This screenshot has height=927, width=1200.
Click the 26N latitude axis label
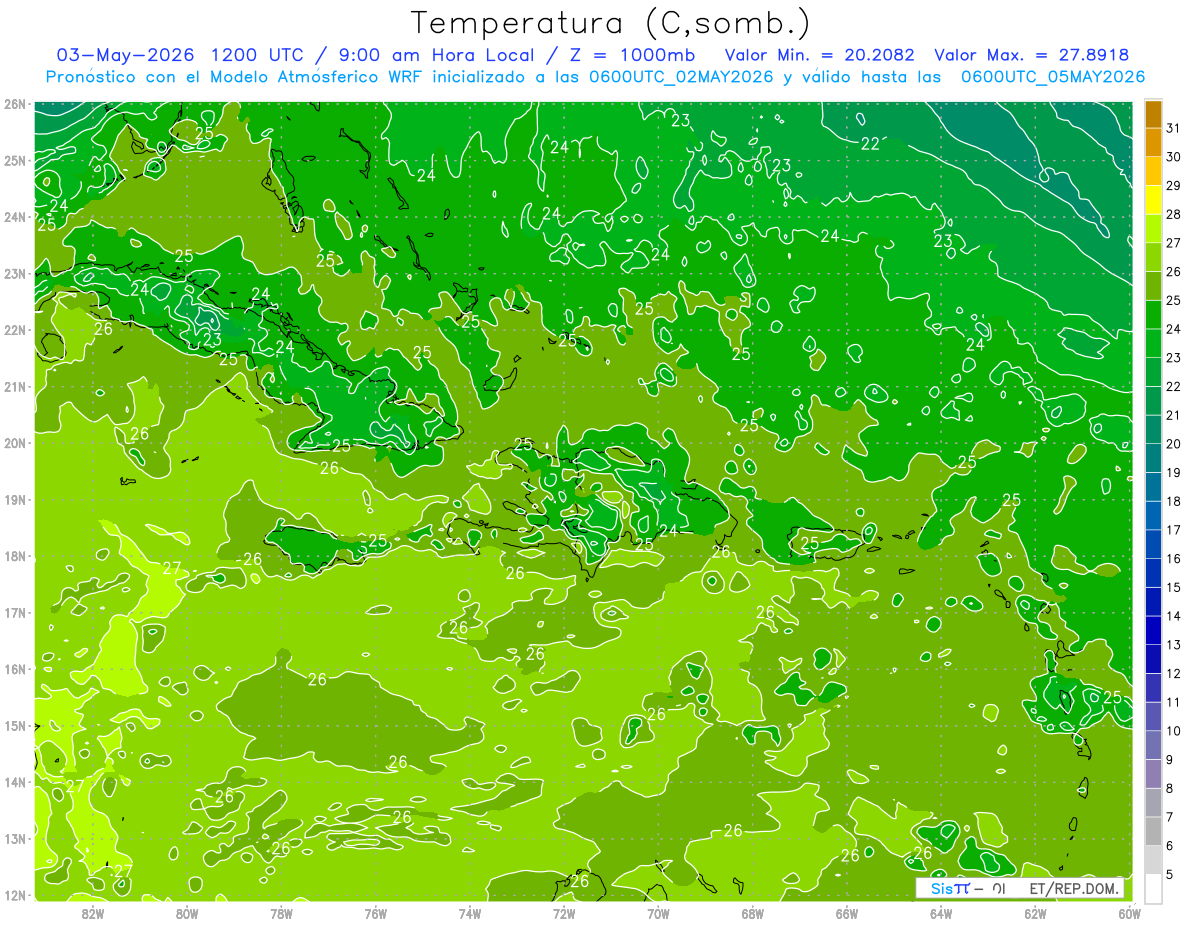coord(15,104)
